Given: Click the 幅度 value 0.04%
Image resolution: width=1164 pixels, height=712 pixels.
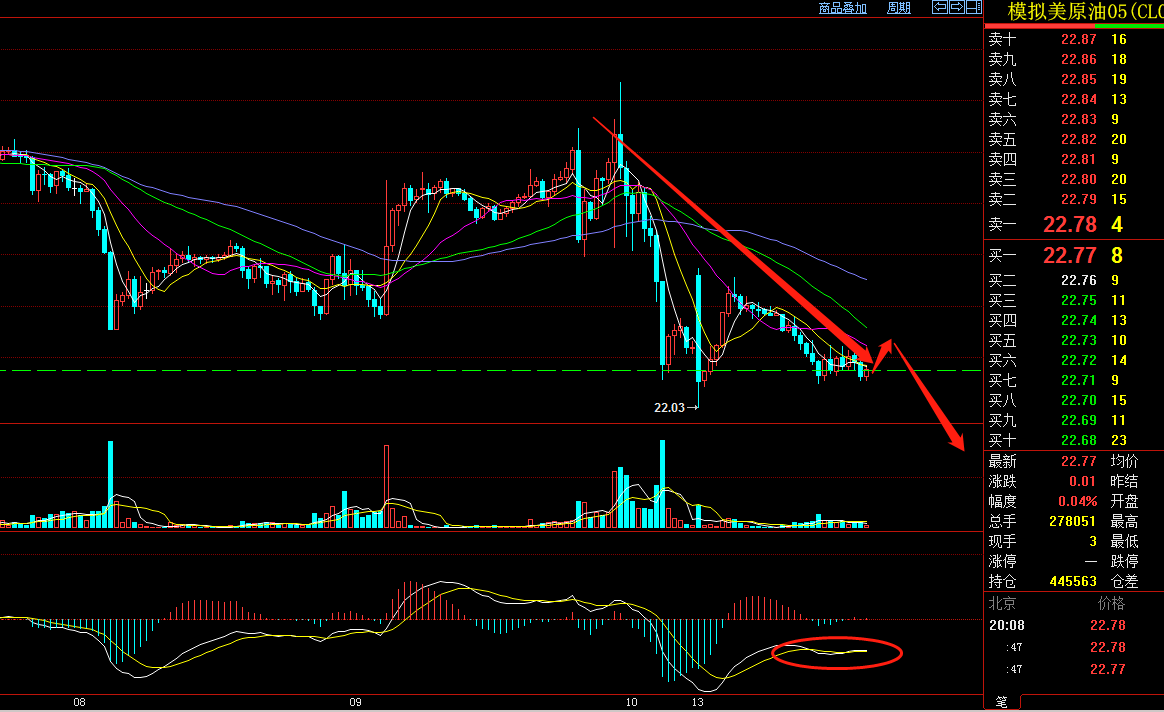Looking at the screenshot, I should tap(1077, 502).
